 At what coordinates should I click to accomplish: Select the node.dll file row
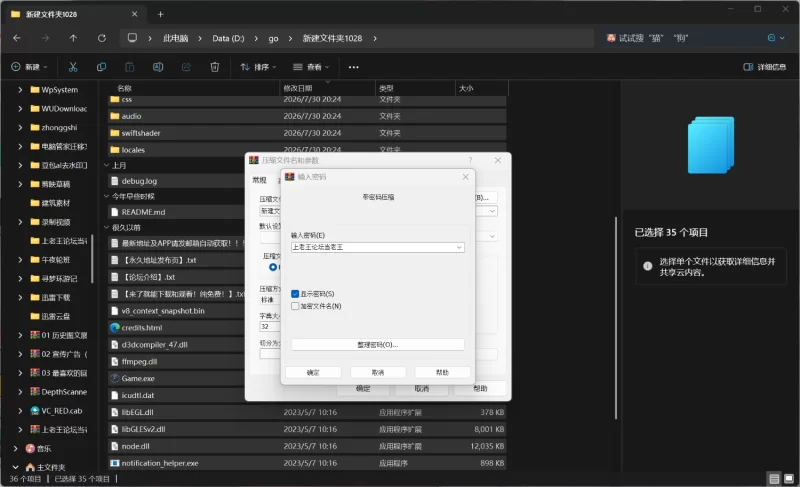[307, 446]
